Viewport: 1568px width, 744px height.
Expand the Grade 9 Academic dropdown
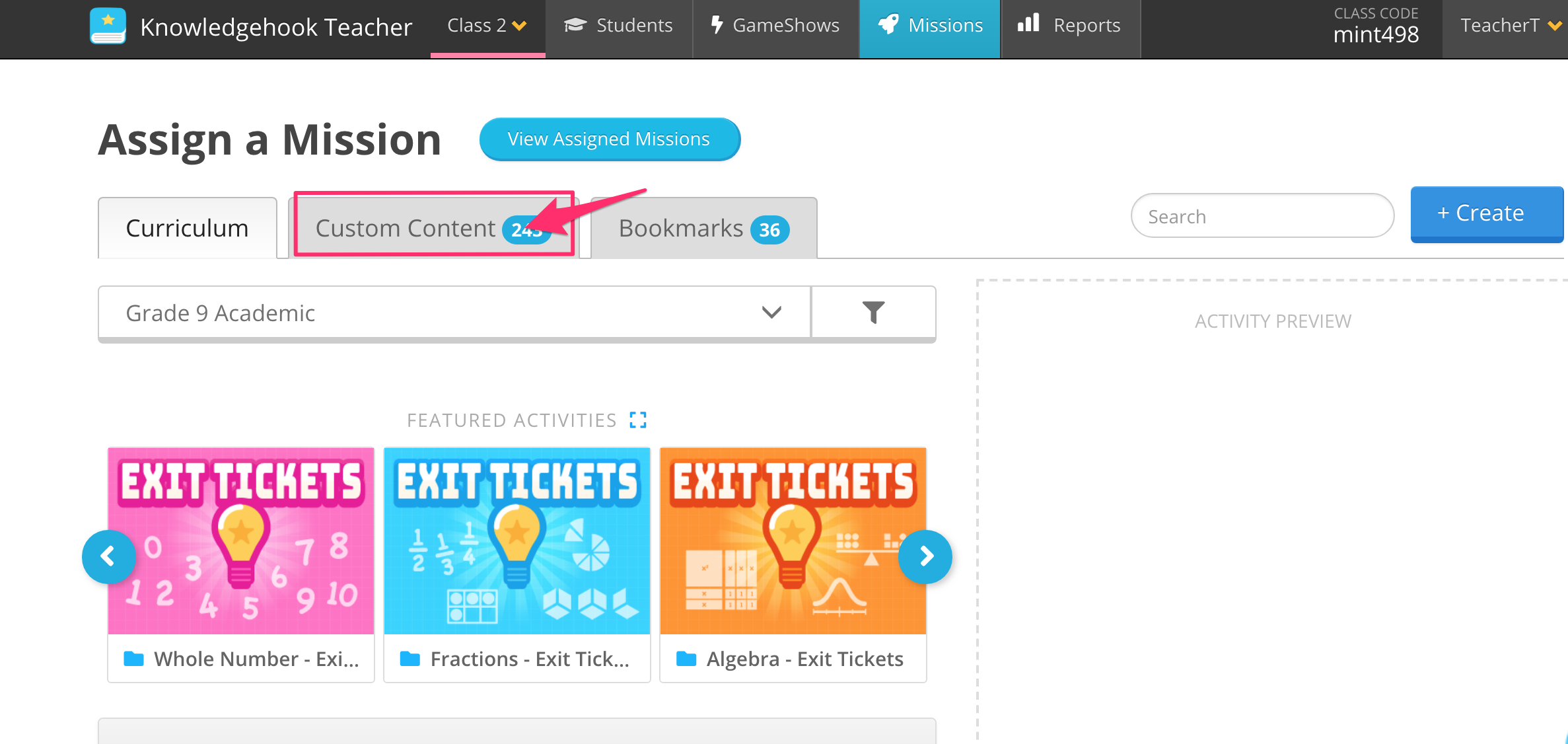coord(454,313)
